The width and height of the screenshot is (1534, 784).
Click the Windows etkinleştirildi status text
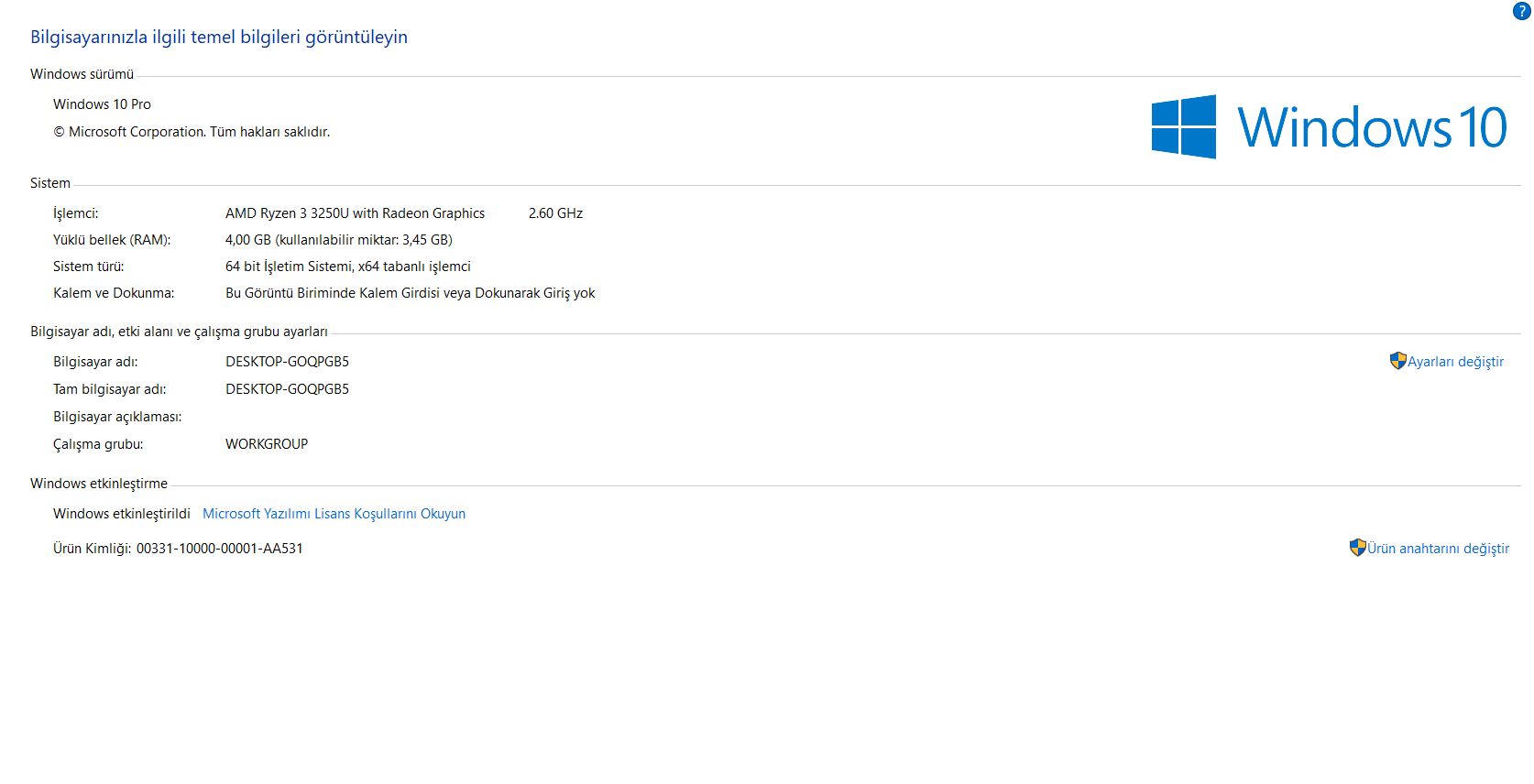122,514
